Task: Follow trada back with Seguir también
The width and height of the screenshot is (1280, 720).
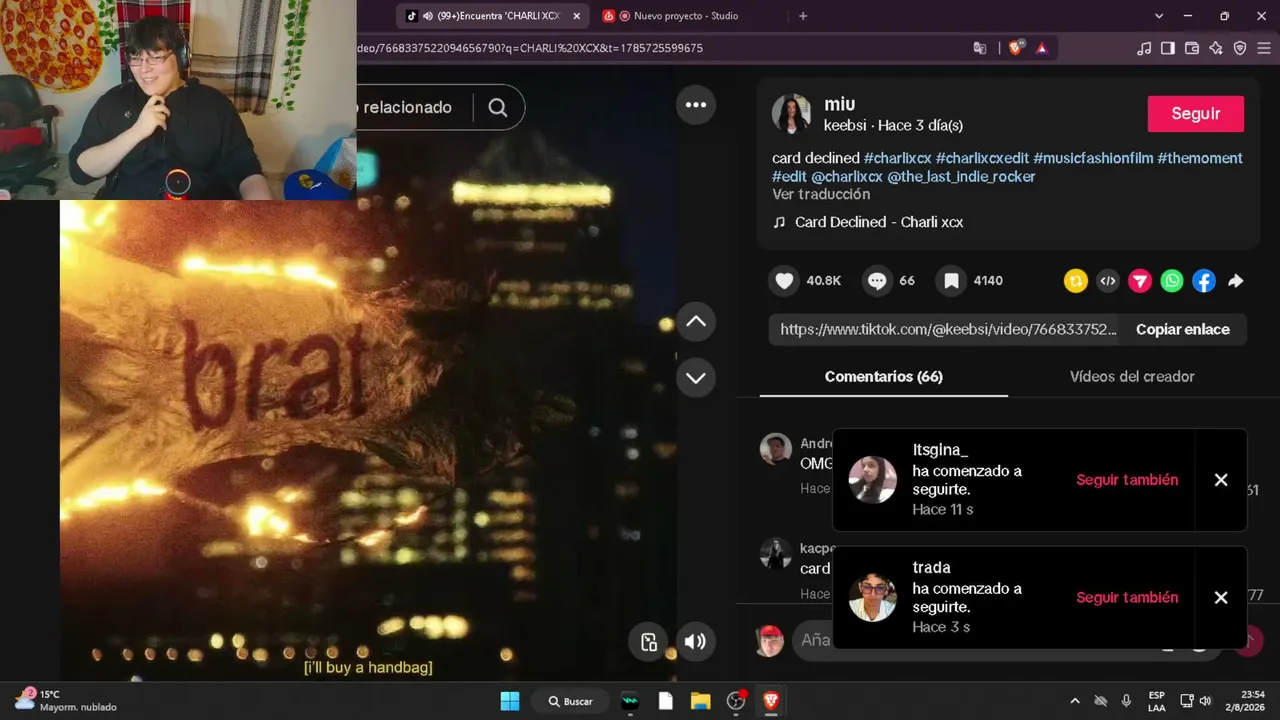Action: [x=1127, y=598]
